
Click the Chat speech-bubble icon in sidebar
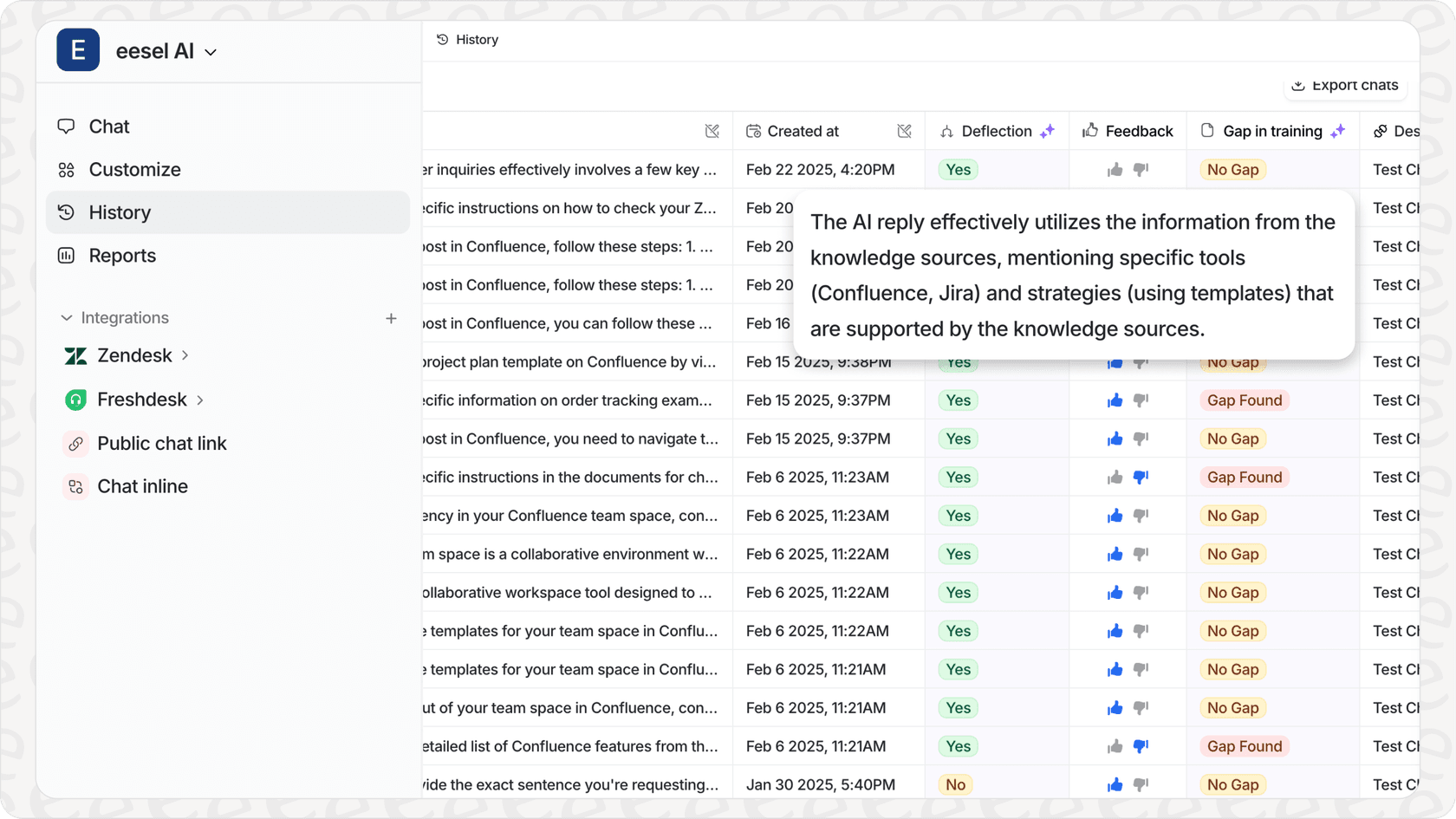coord(66,126)
